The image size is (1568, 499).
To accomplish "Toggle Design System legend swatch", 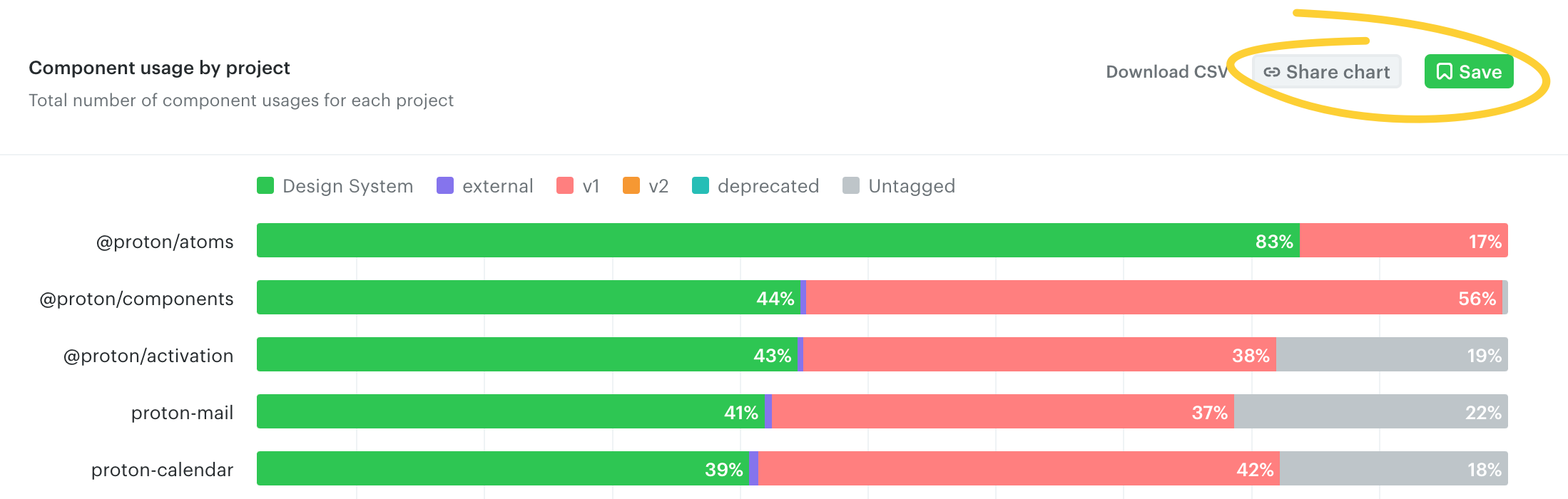I will (x=265, y=186).
